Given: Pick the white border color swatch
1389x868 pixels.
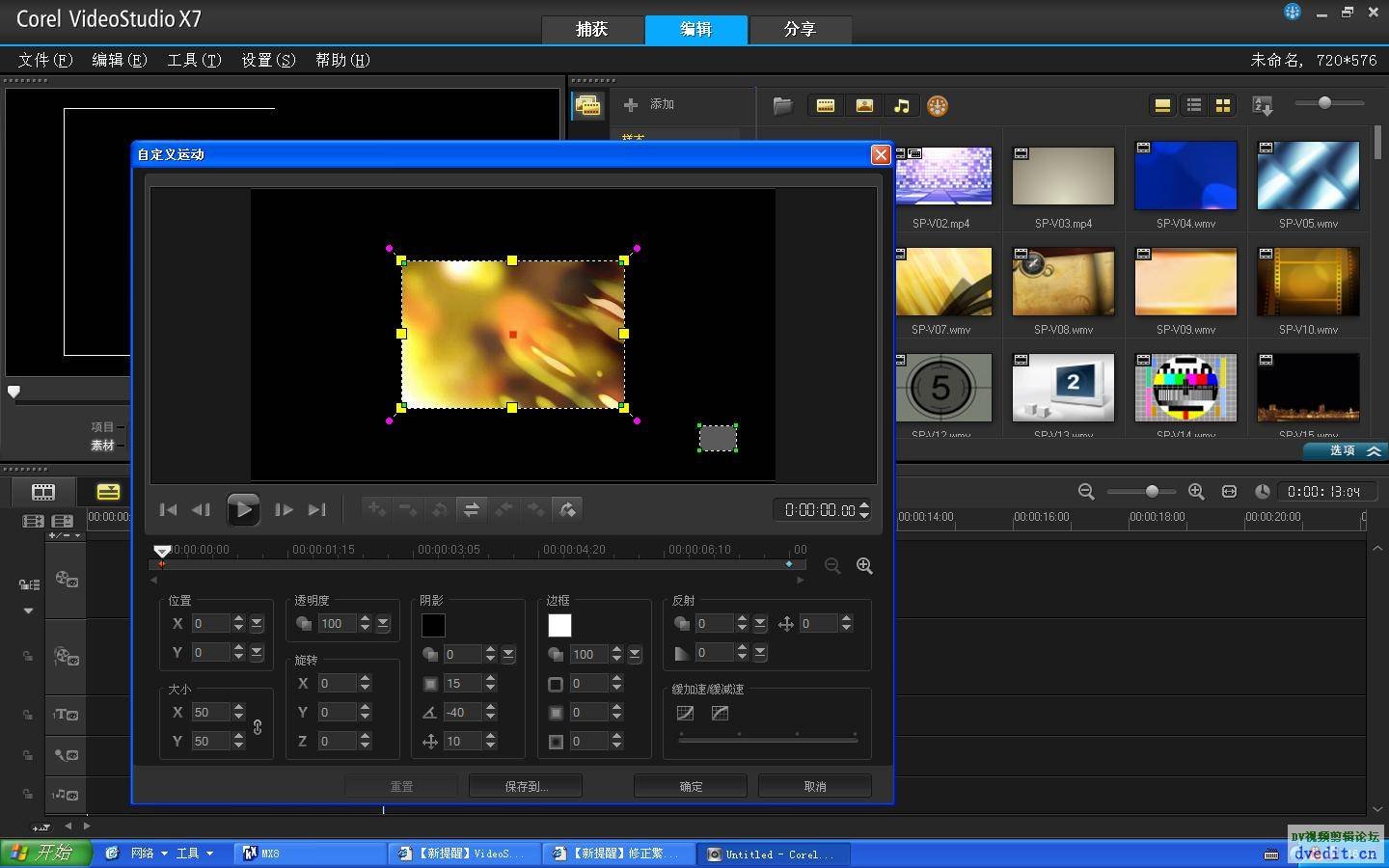Looking at the screenshot, I should 559,625.
